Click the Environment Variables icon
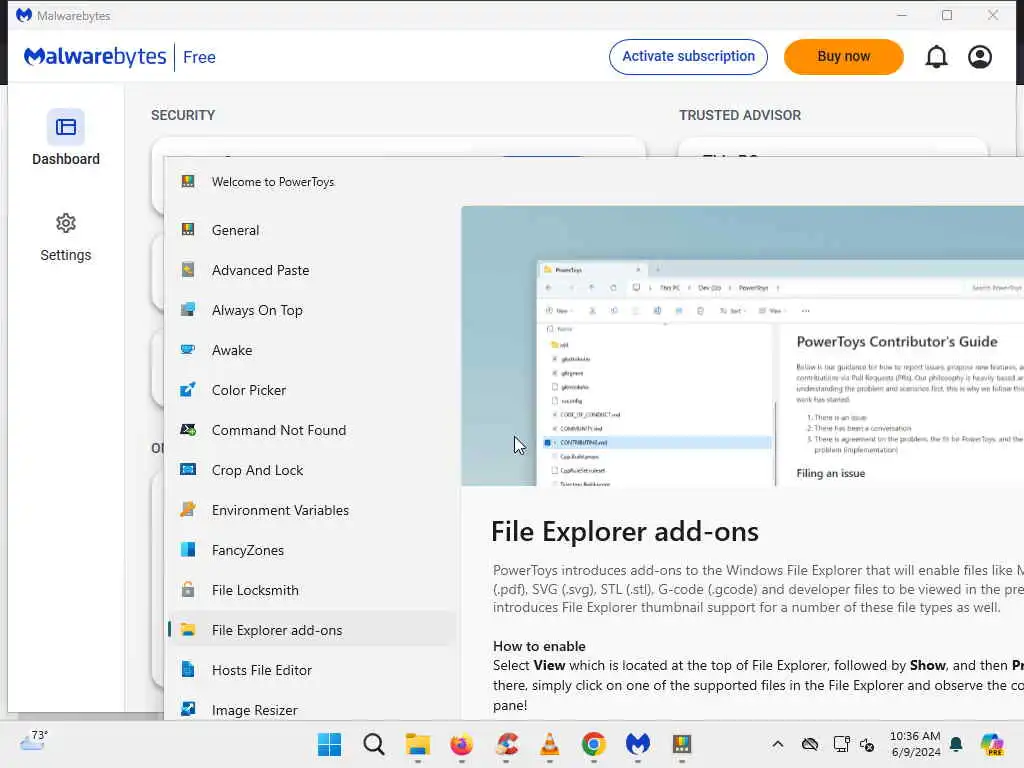 click(188, 509)
